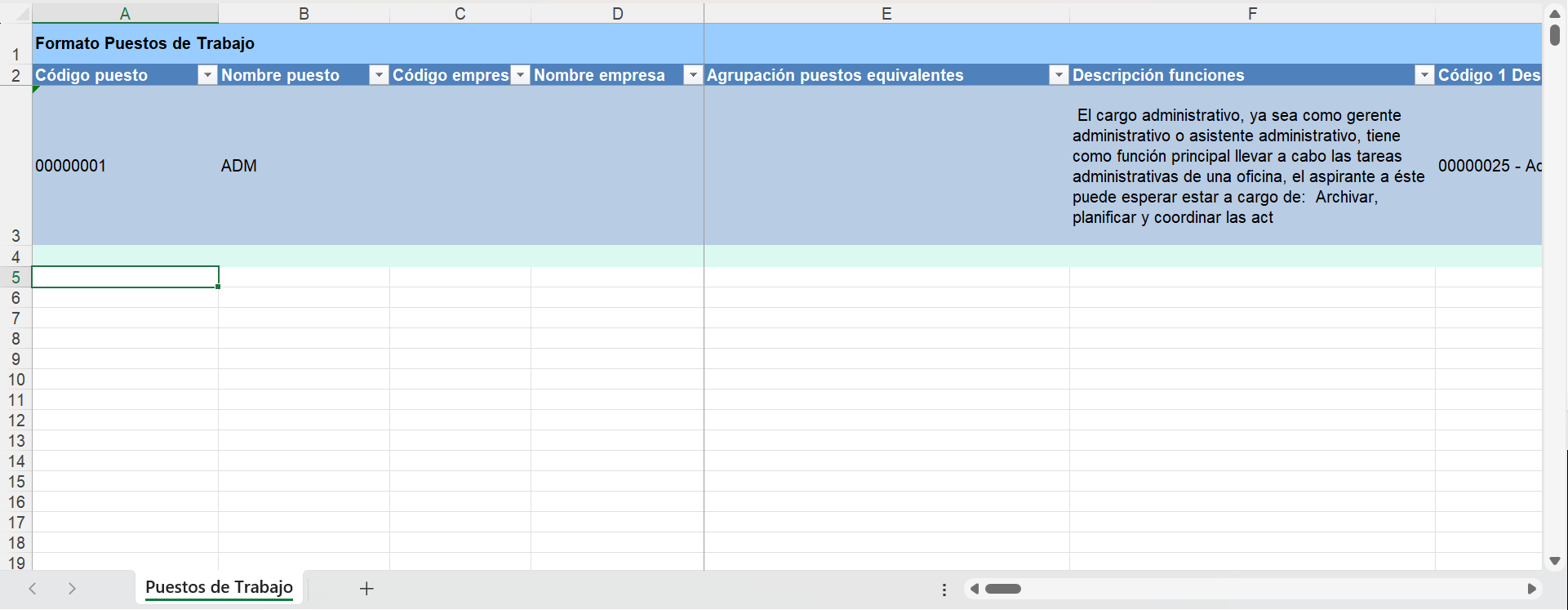Screen dimensions: 1568x610
Task: Select cell containing ADM
Action: click(304, 166)
